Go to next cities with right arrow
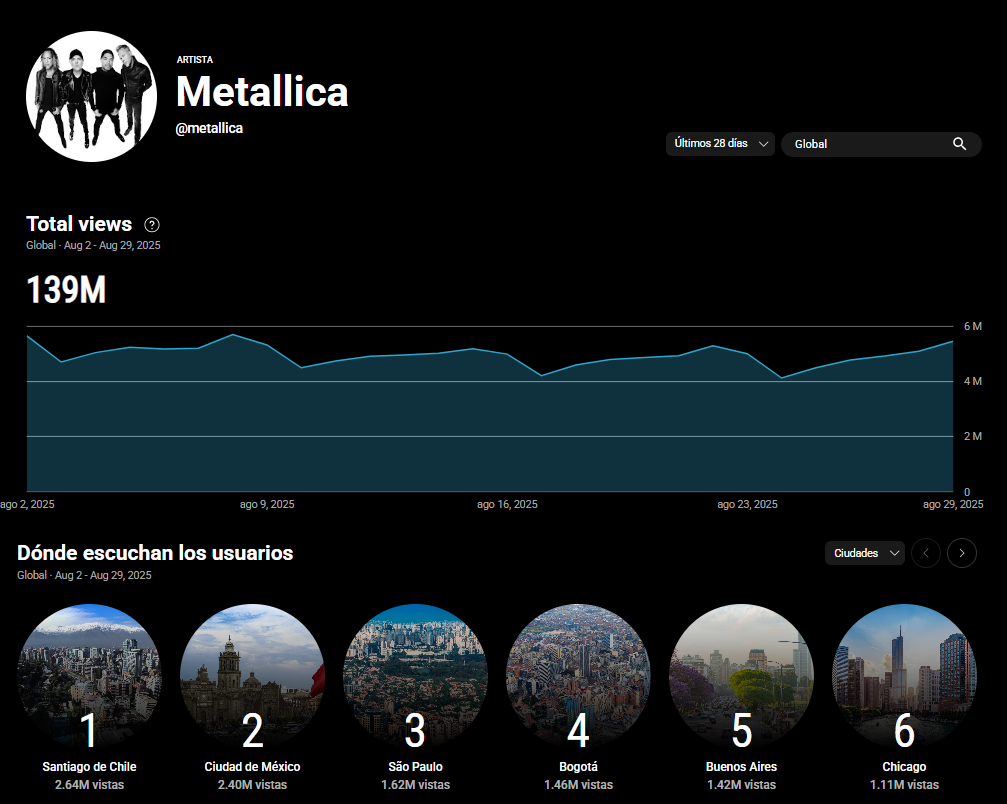 point(961,553)
